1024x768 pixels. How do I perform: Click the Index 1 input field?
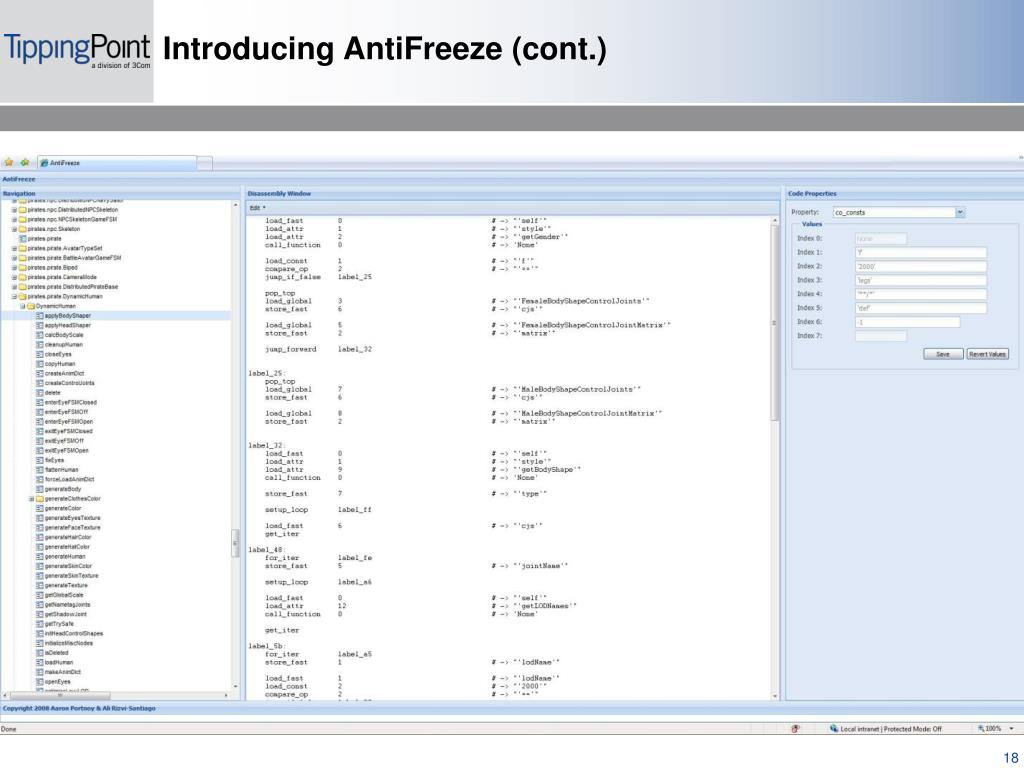click(x=921, y=253)
